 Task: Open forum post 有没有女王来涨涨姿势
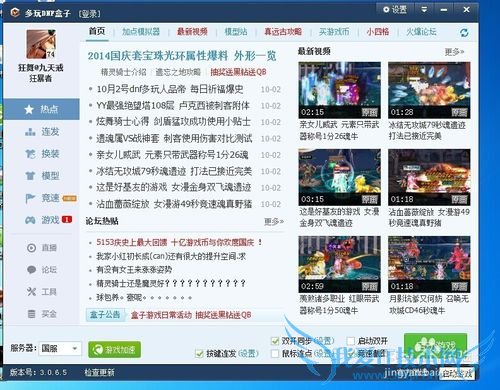click(134, 269)
